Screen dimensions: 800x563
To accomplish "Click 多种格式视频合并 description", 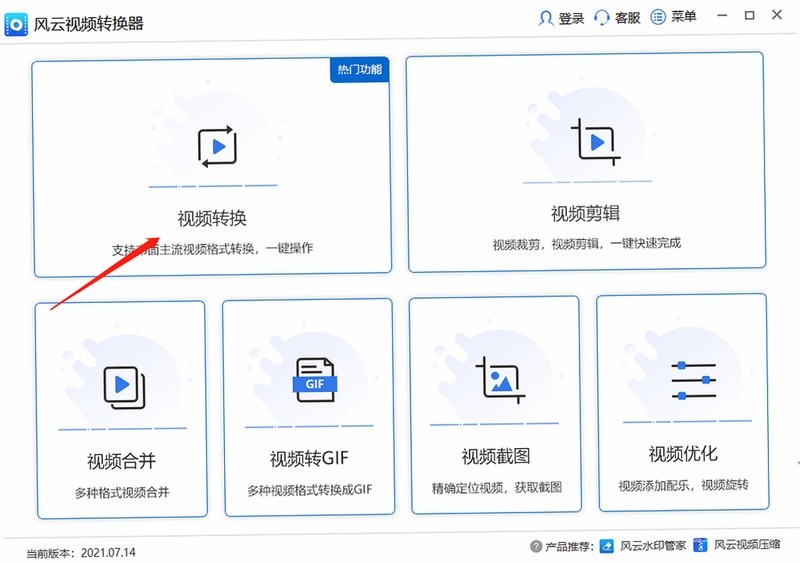I will [x=122, y=493].
